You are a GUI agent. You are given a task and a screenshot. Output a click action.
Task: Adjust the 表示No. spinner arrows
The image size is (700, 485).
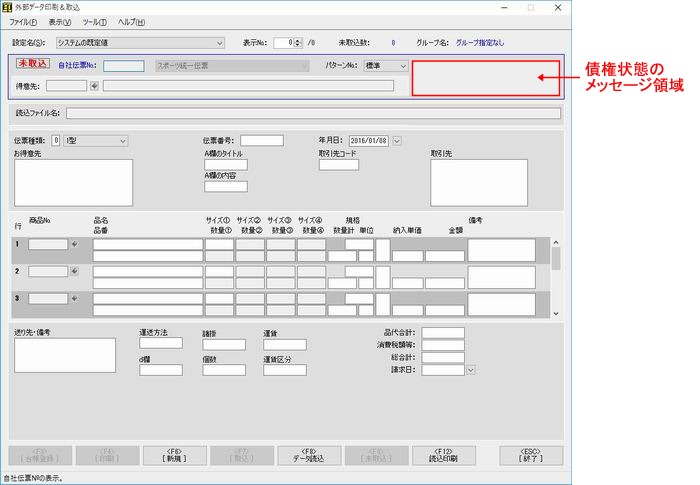pos(298,43)
